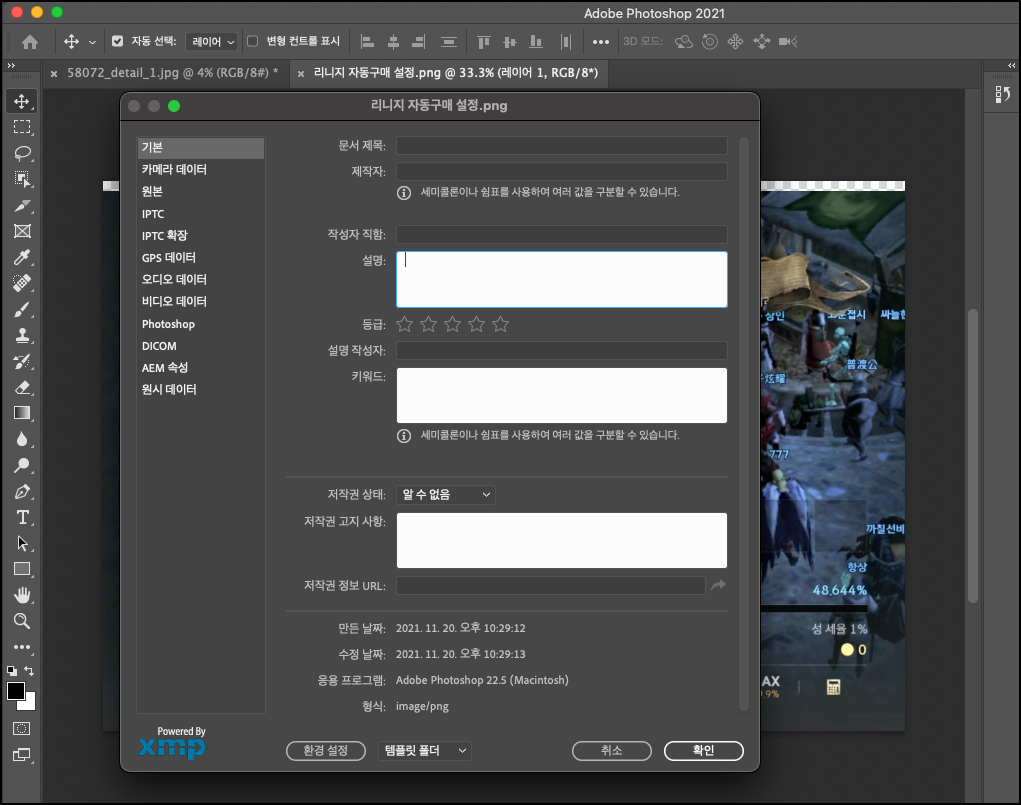Open the 템플릿 폴더 dropdown
Viewport: 1021px width, 805px height.
pos(425,750)
